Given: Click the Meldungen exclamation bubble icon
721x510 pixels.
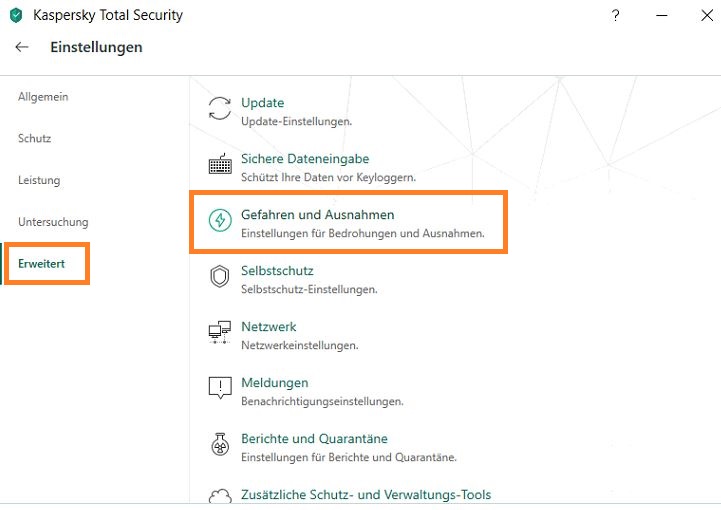Looking at the screenshot, I should 220,387.
